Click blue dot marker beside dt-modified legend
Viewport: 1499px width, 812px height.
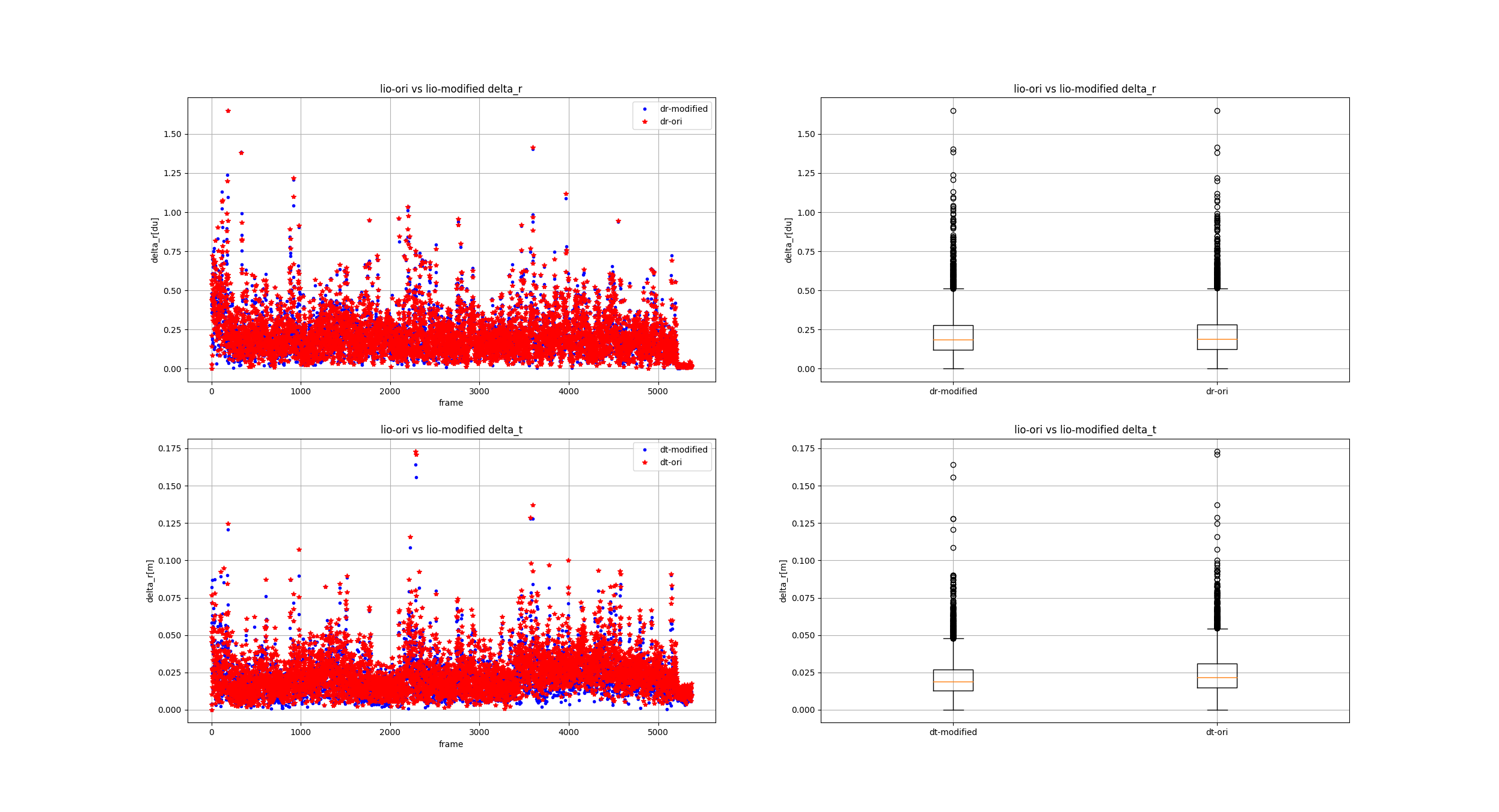coord(645,450)
